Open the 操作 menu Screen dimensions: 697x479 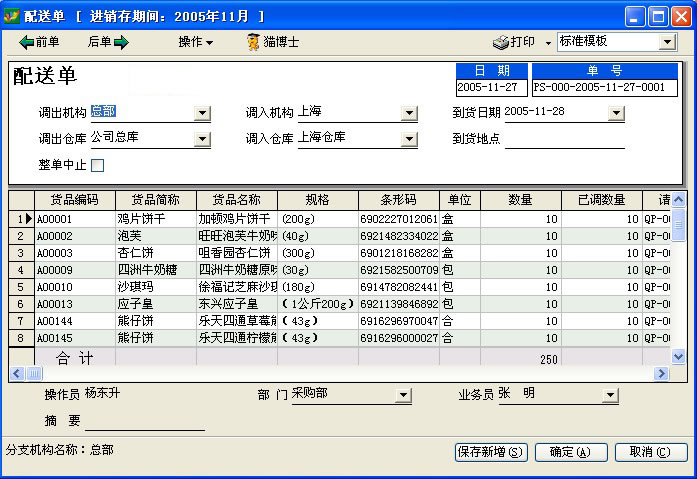[x=196, y=42]
